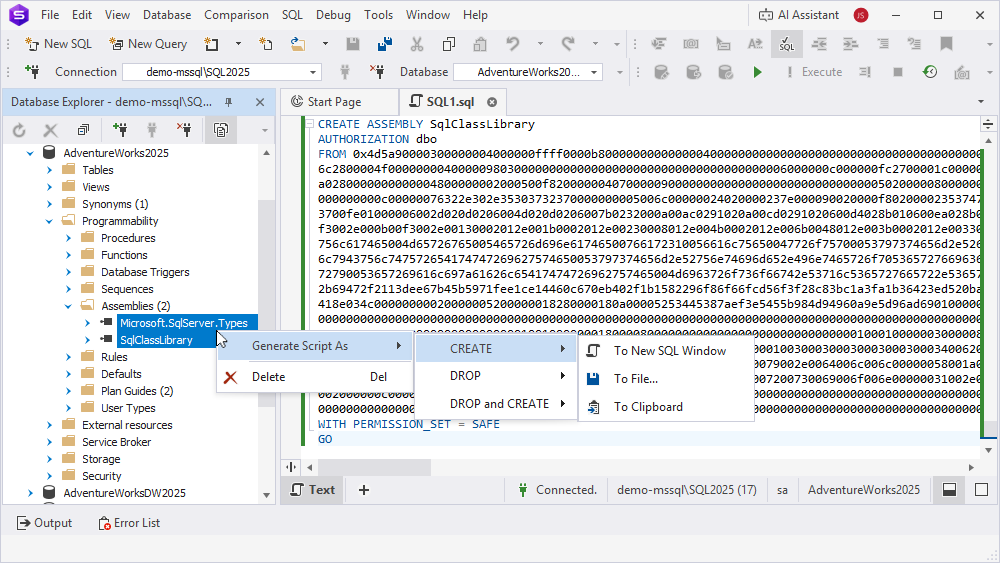Click the Copy icon in the toolbar
Viewport: 1000px width, 563px height.
point(449,44)
